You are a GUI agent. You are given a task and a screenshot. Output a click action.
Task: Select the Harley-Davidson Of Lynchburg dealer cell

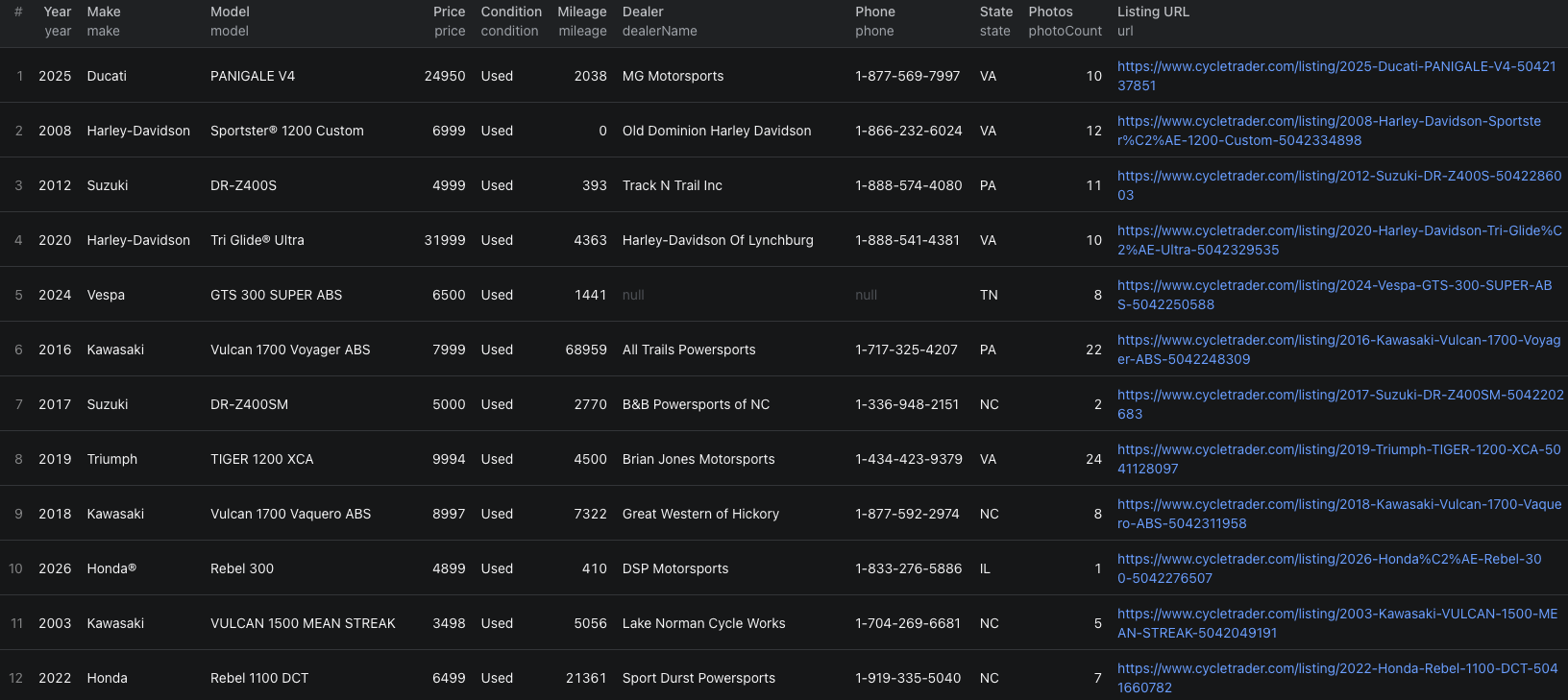(x=718, y=240)
